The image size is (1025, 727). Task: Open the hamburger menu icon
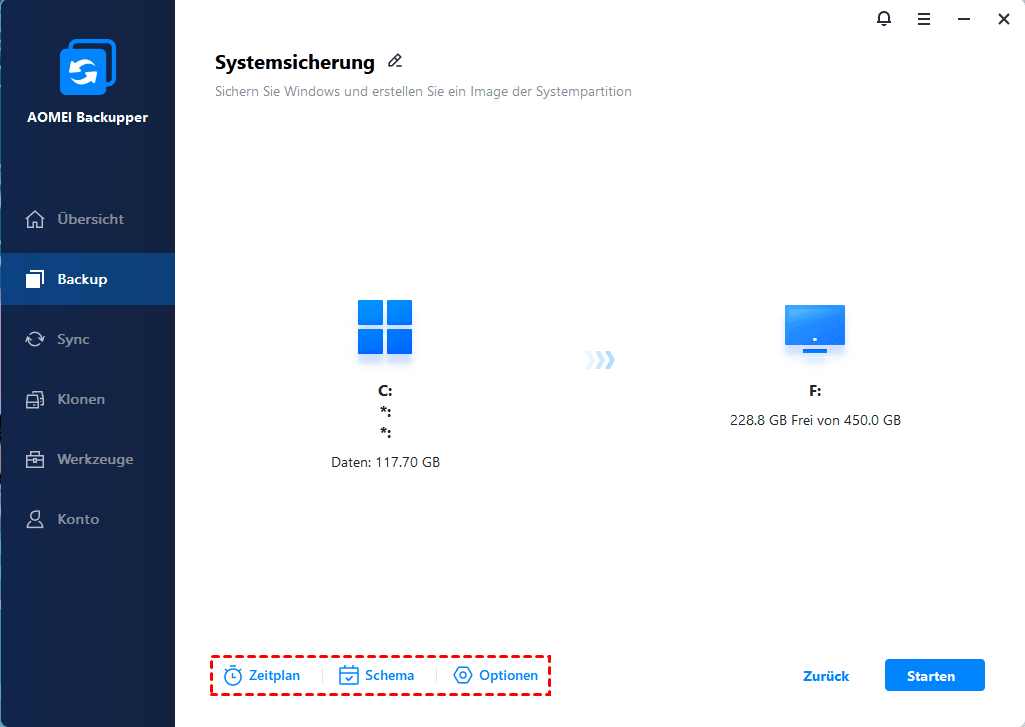point(924,19)
